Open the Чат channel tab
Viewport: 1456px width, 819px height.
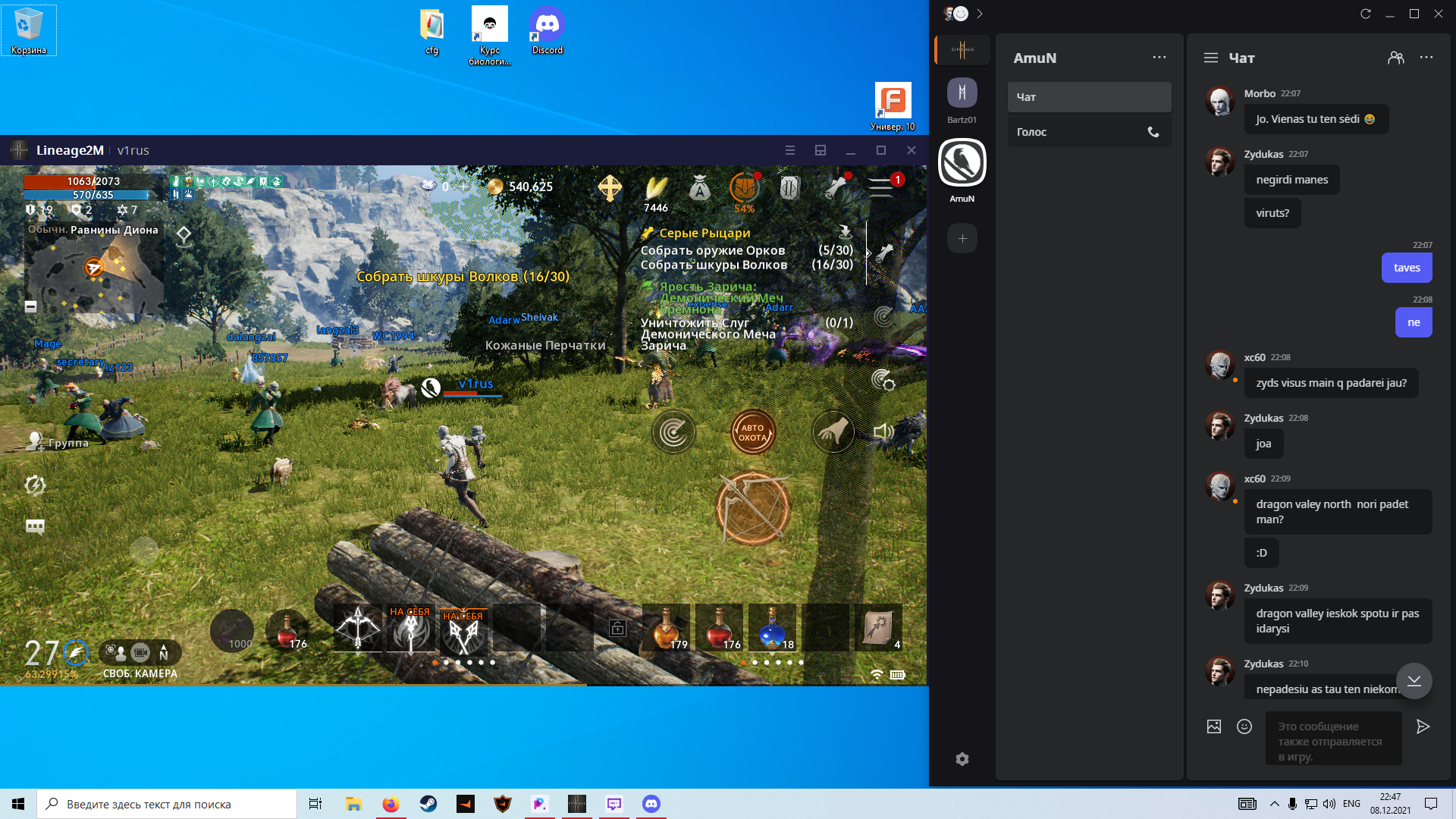click(1089, 97)
